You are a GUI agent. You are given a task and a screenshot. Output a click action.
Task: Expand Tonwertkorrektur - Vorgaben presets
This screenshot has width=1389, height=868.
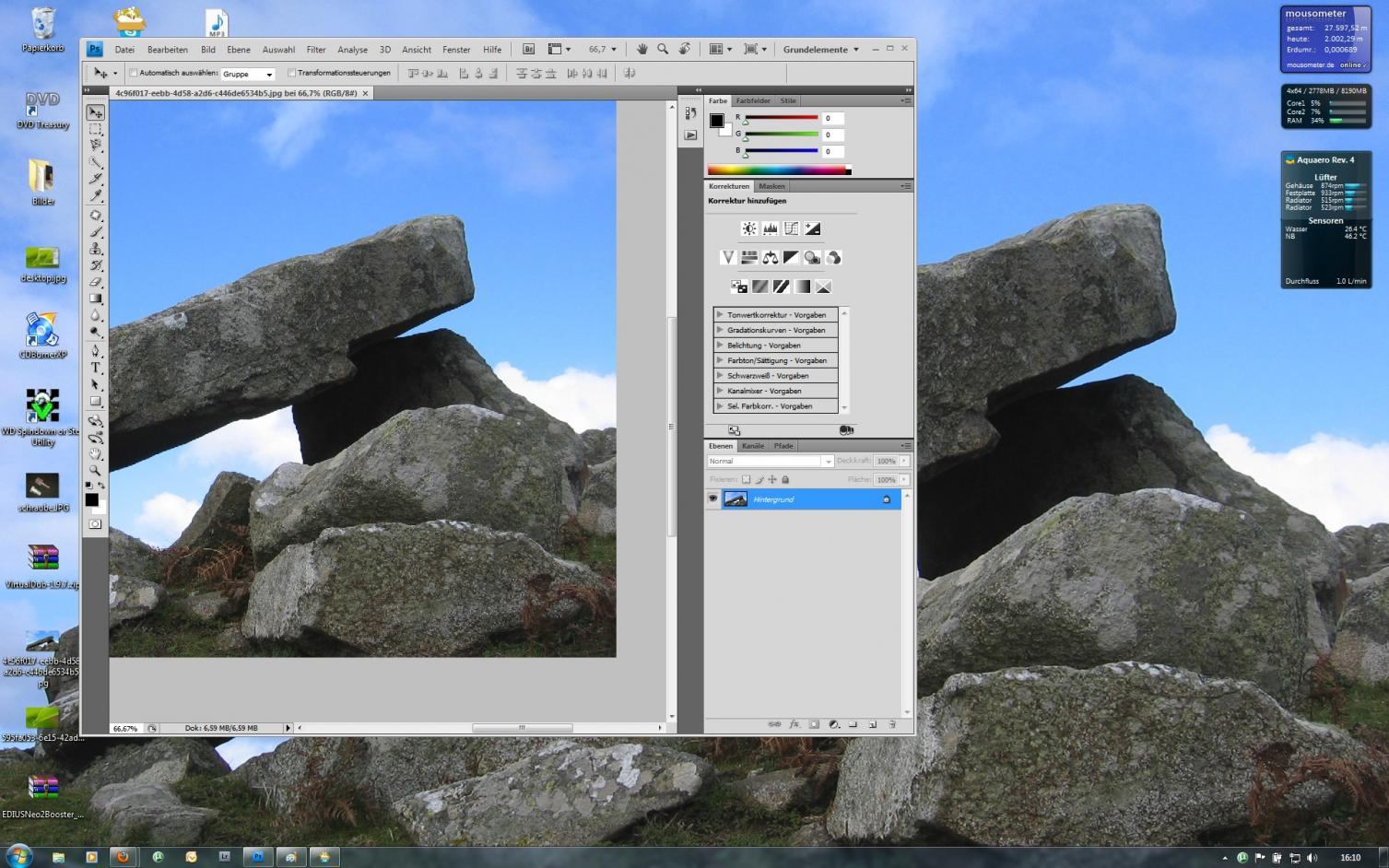coord(720,314)
